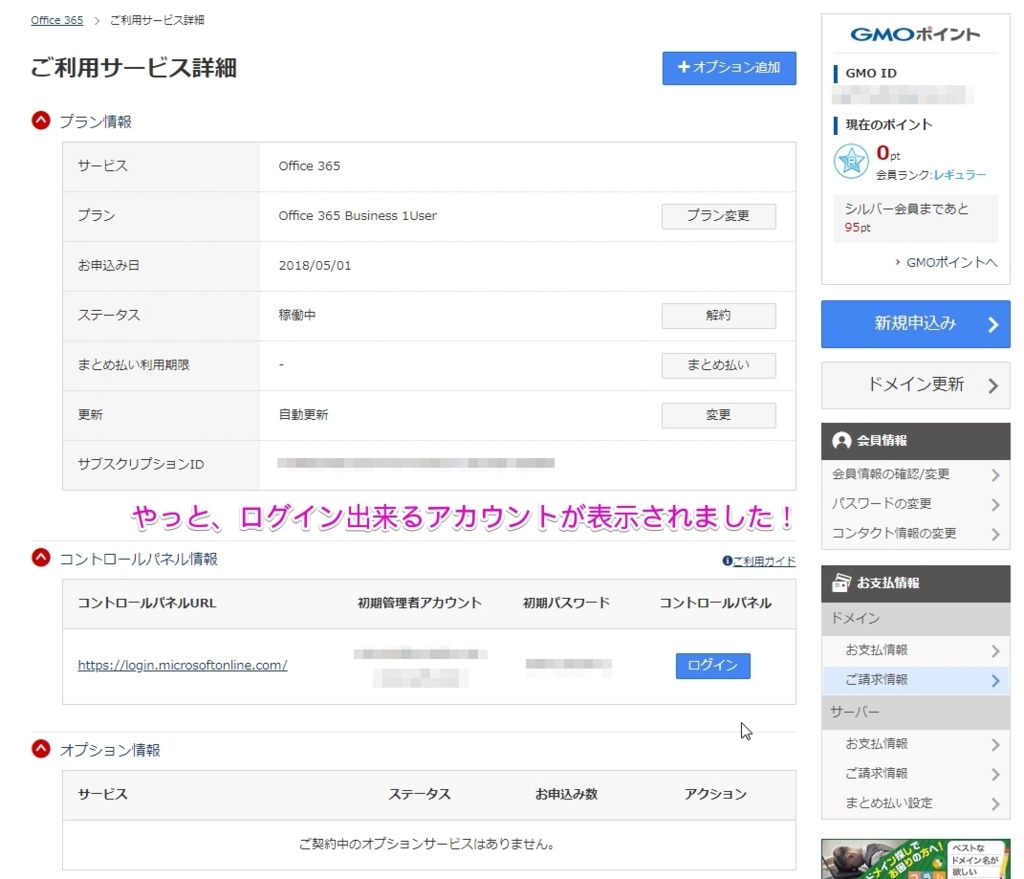Select the Office 365 Business 1User plan text

click(357, 216)
